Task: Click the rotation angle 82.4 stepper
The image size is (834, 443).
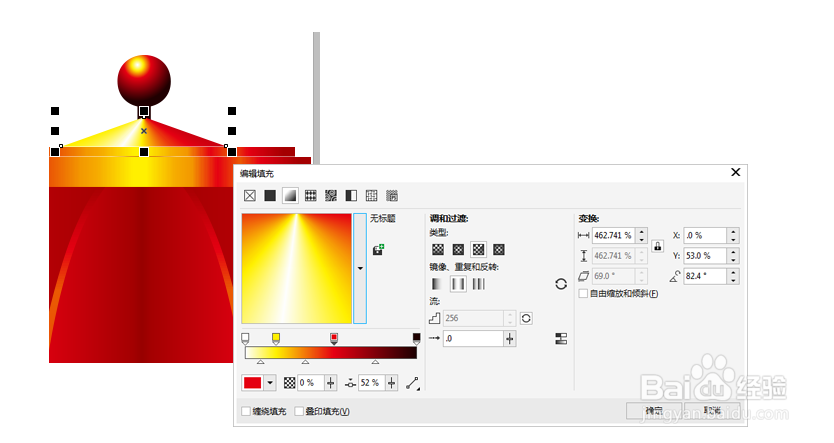Action: click(733, 276)
